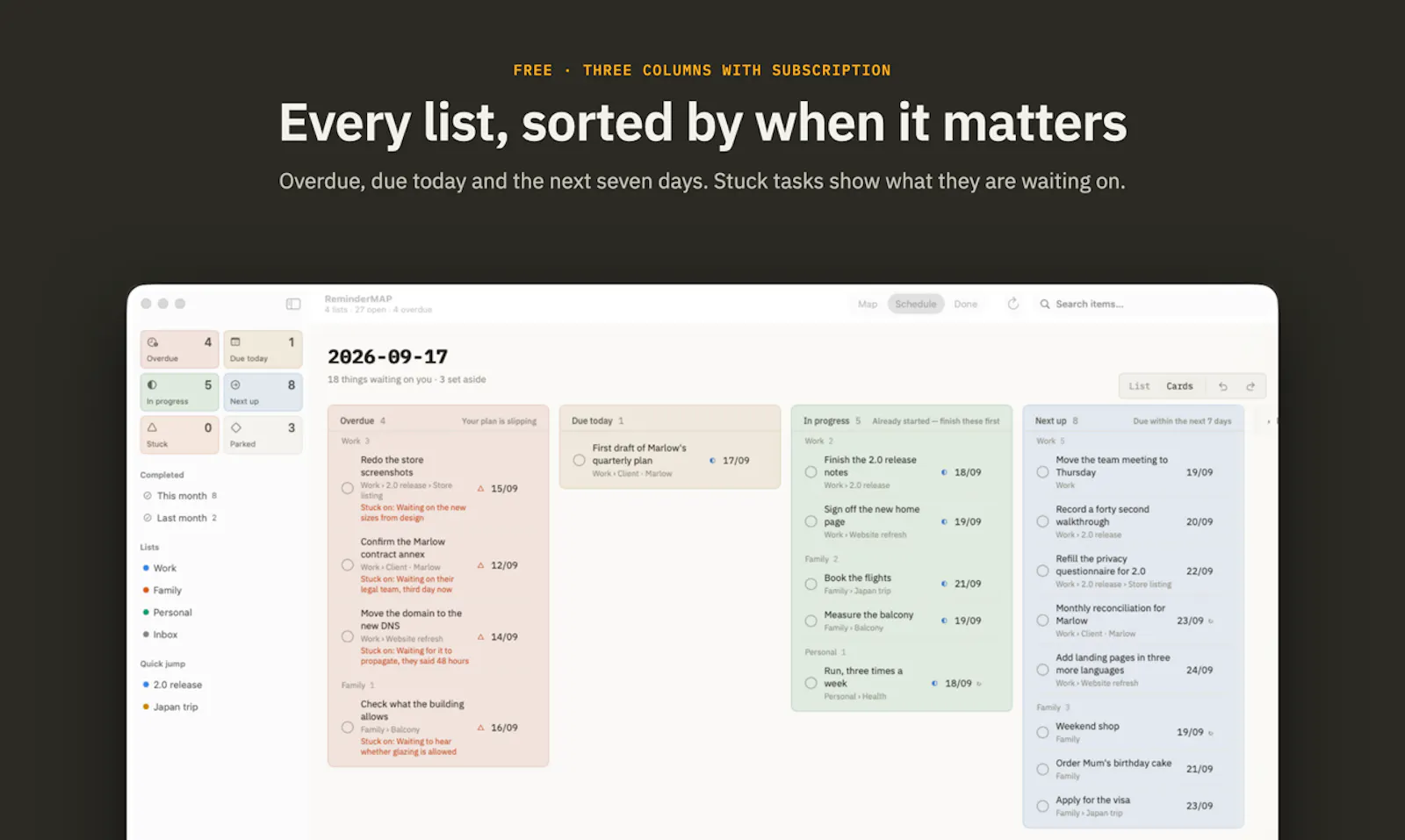Check off Redo the store screenshots

[x=348, y=488]
